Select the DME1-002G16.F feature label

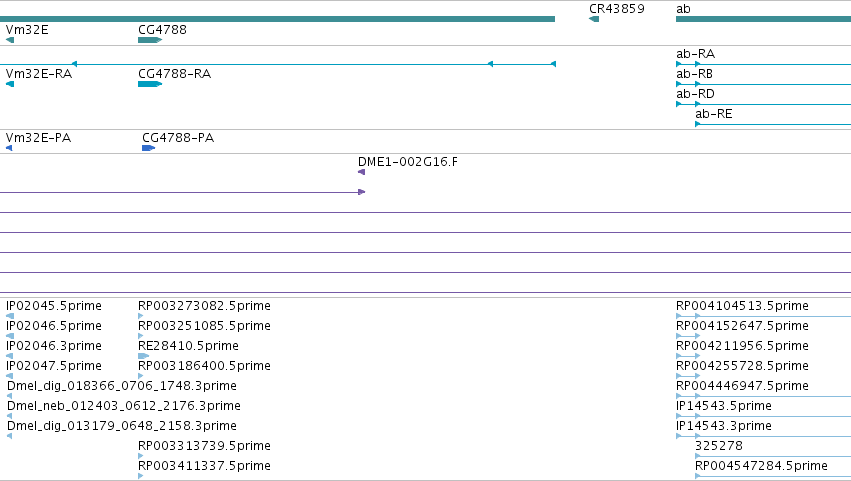click(x=408, y=162)
